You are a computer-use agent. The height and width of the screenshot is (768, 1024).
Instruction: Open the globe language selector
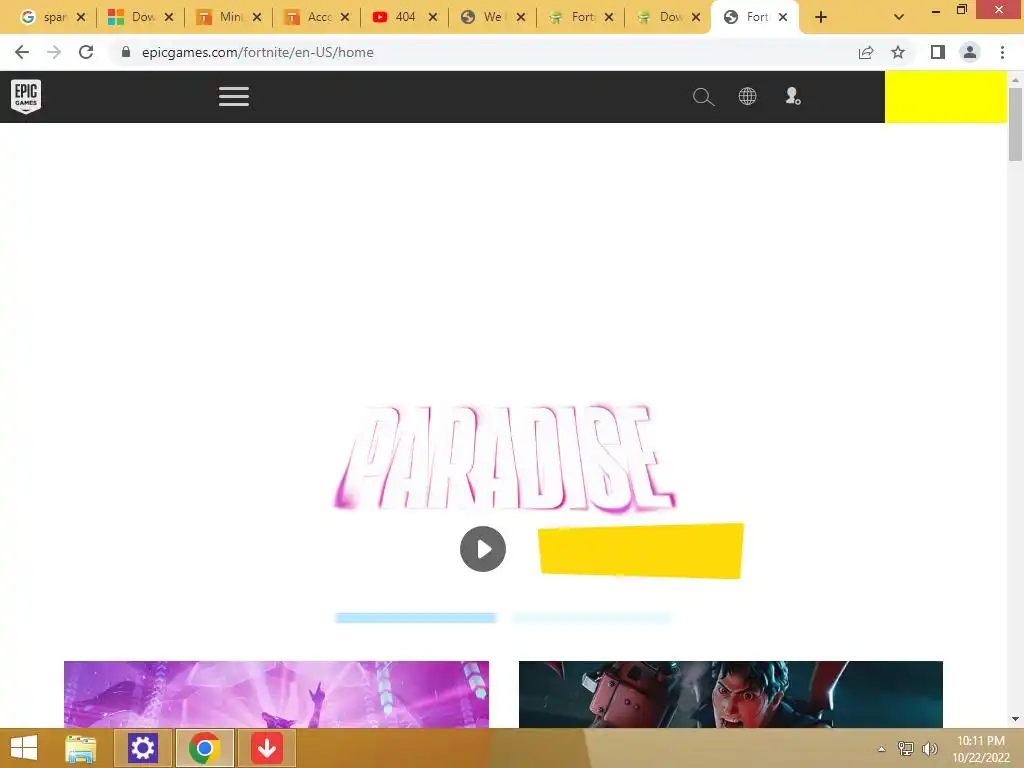pos(747,96)
